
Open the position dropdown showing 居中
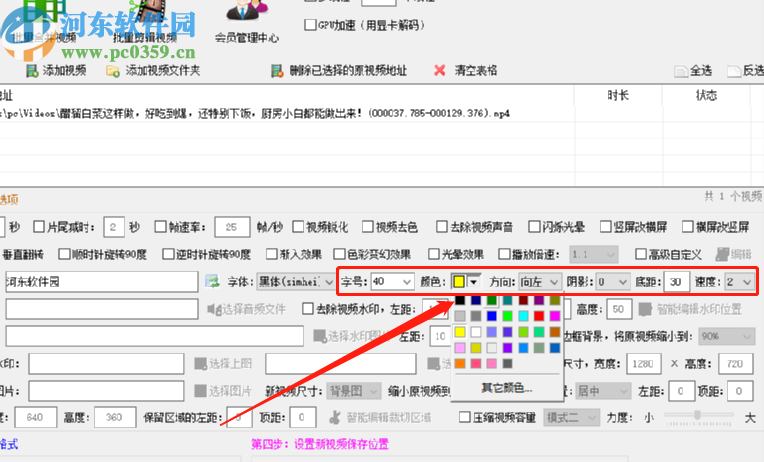pos(604,391)
